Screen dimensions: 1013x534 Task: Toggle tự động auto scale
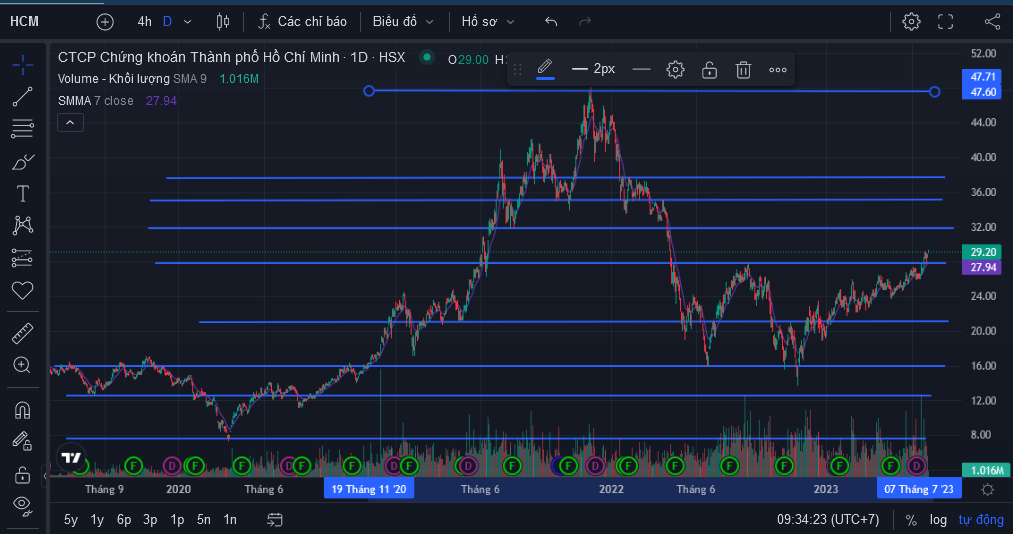pyautogui.click(x=981, y=520)
